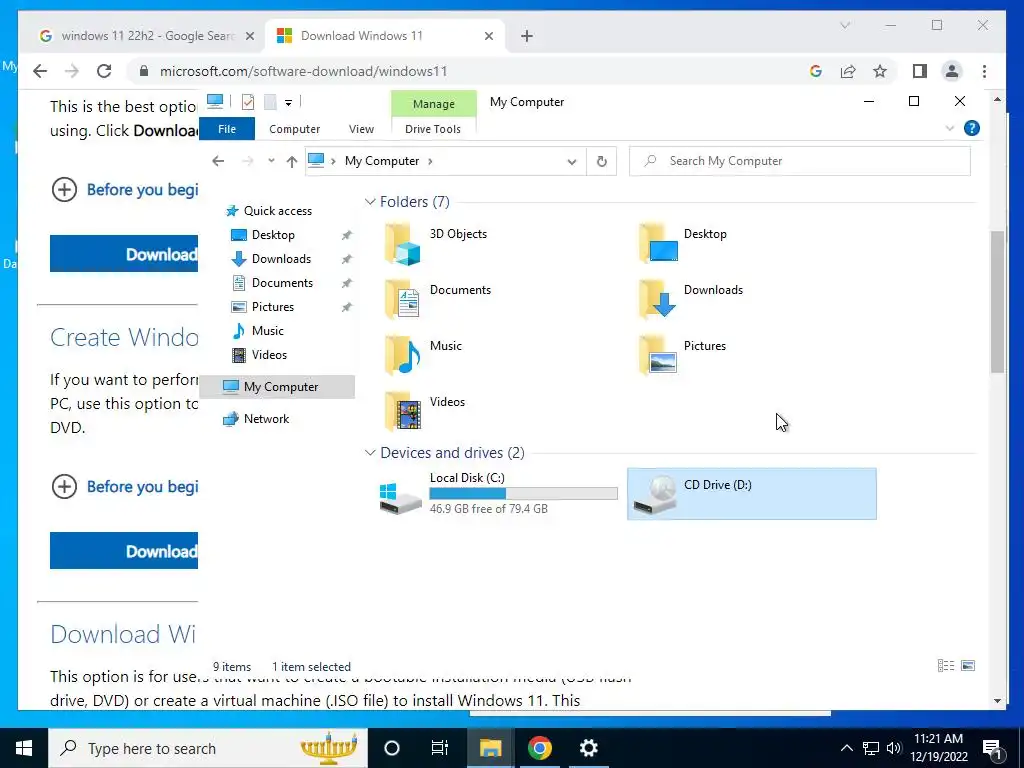Open the Music folder in Folders group
Image resolution: width=1024 pixels, height=768 pixels.
tap(423, 355)
